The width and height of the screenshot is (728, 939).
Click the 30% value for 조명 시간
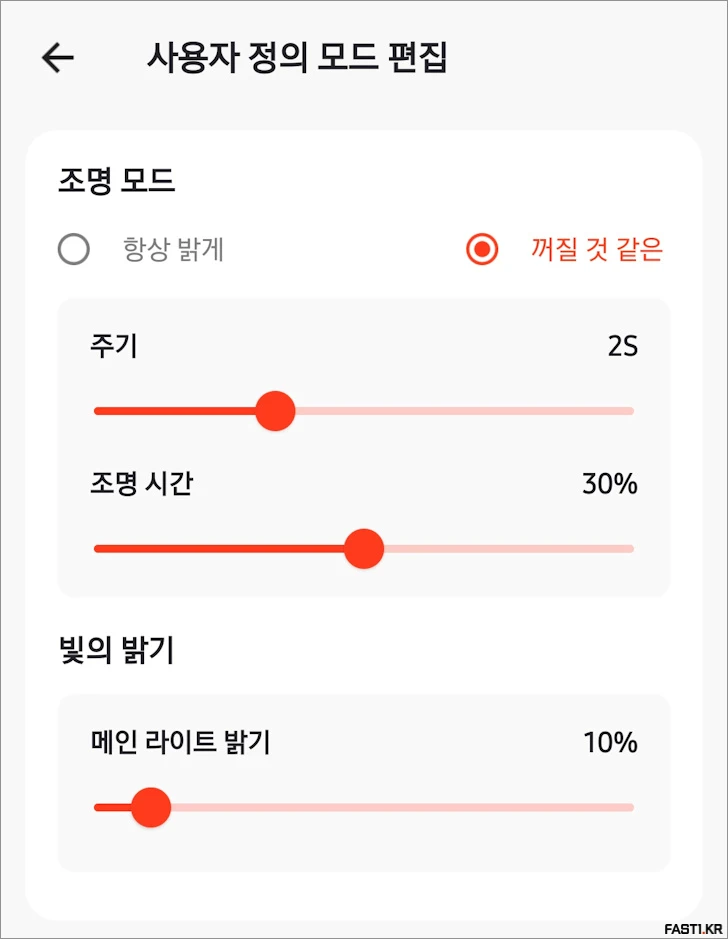pyautogui.click(x=609, y=484)
